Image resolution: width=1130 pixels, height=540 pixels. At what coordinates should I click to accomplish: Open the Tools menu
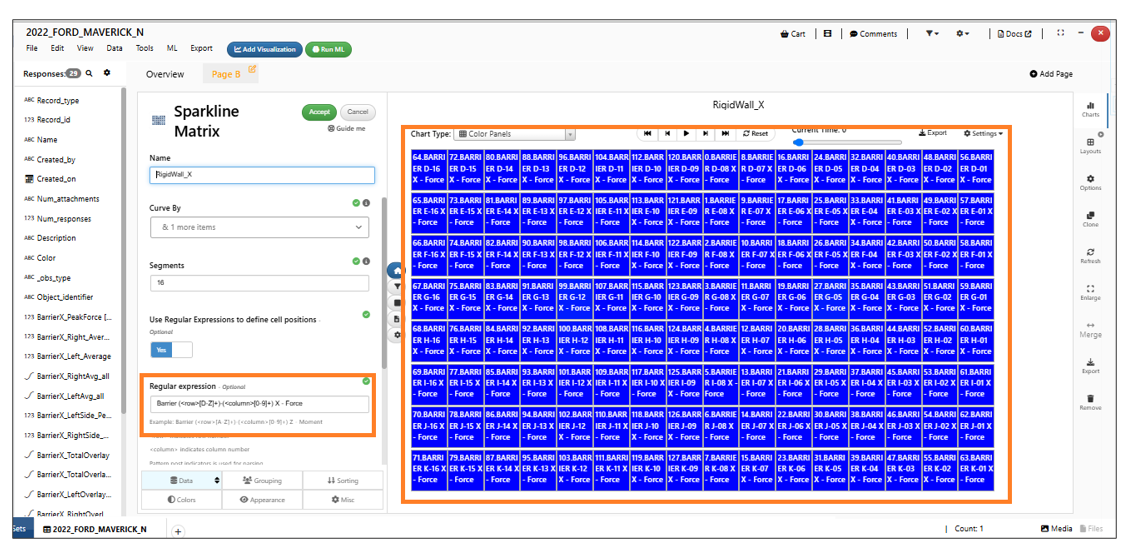145,48
